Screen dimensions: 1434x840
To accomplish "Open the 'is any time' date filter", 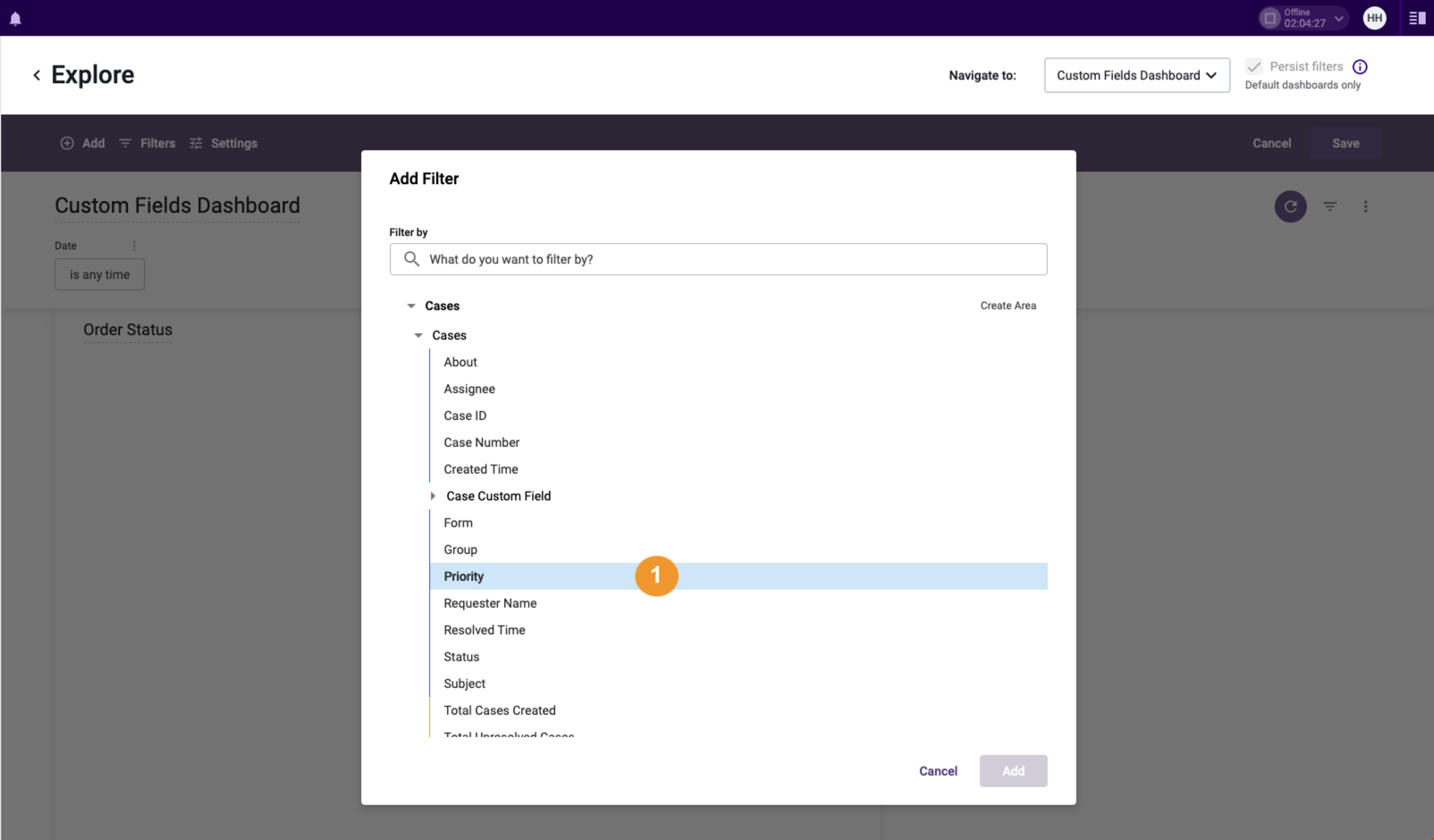I will [100, 274].
